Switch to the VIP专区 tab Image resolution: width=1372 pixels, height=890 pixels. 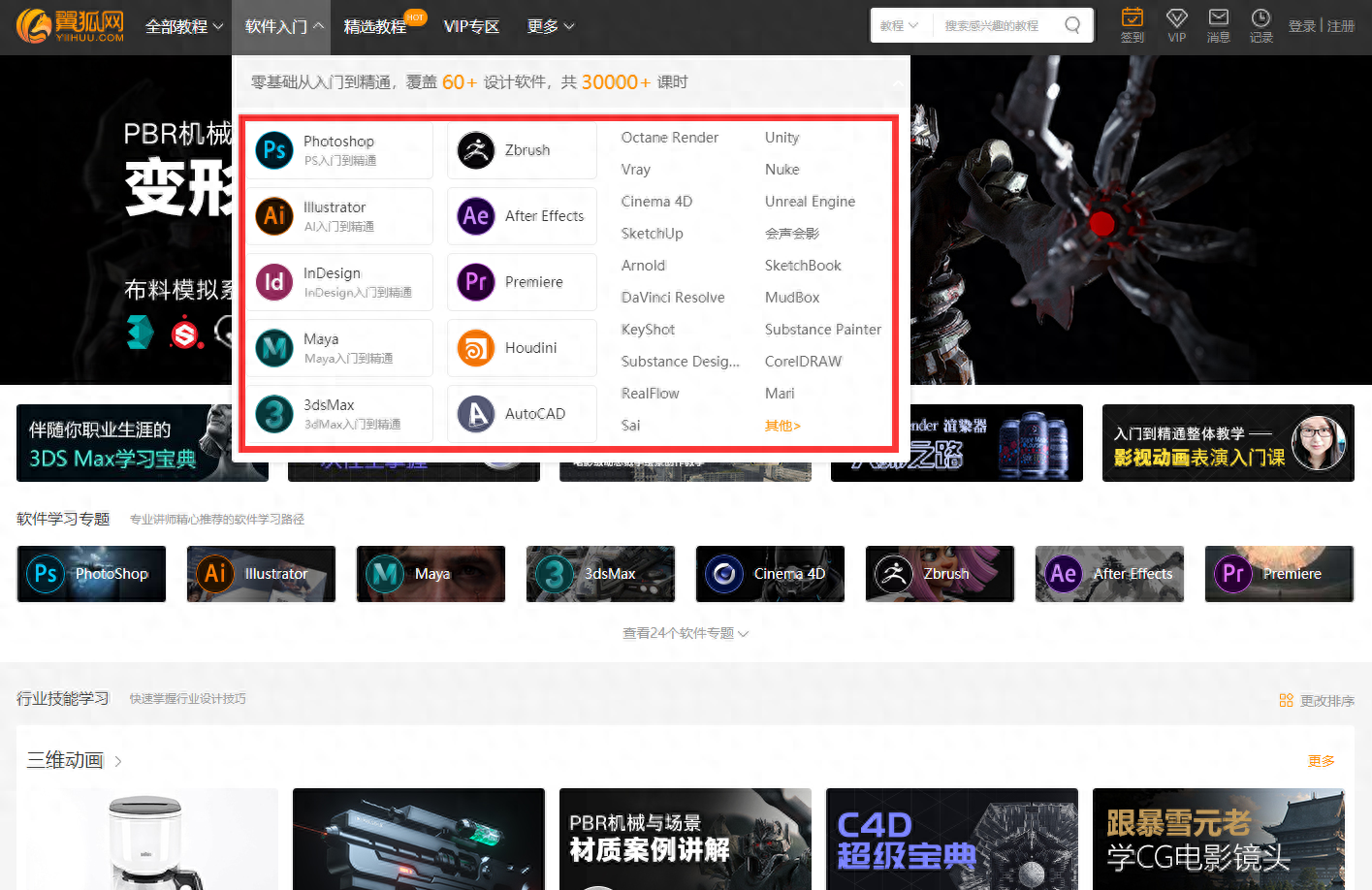point(471,27)
